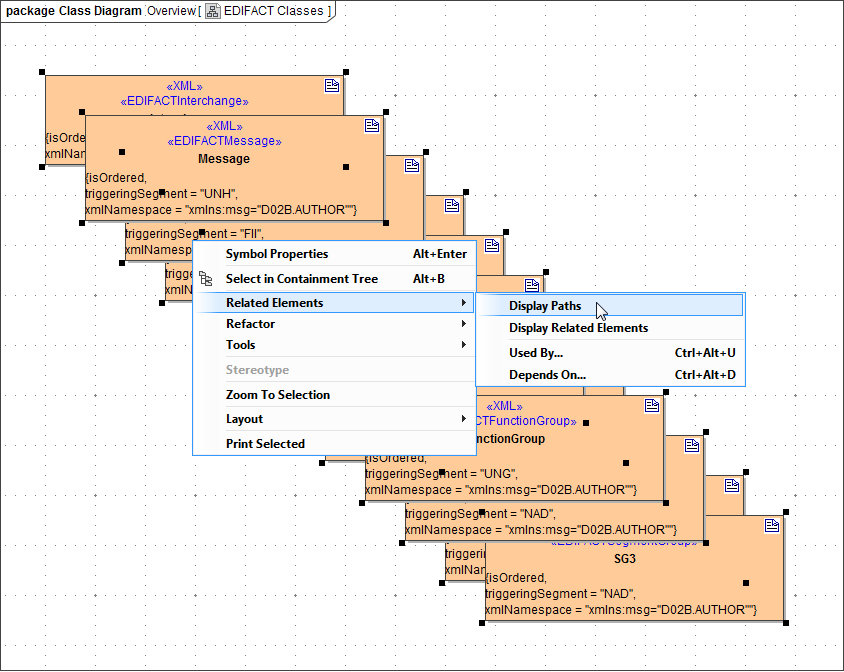Click the page icon on the EDIFACTFunctionGroup class box

click(x=652, y=405)
